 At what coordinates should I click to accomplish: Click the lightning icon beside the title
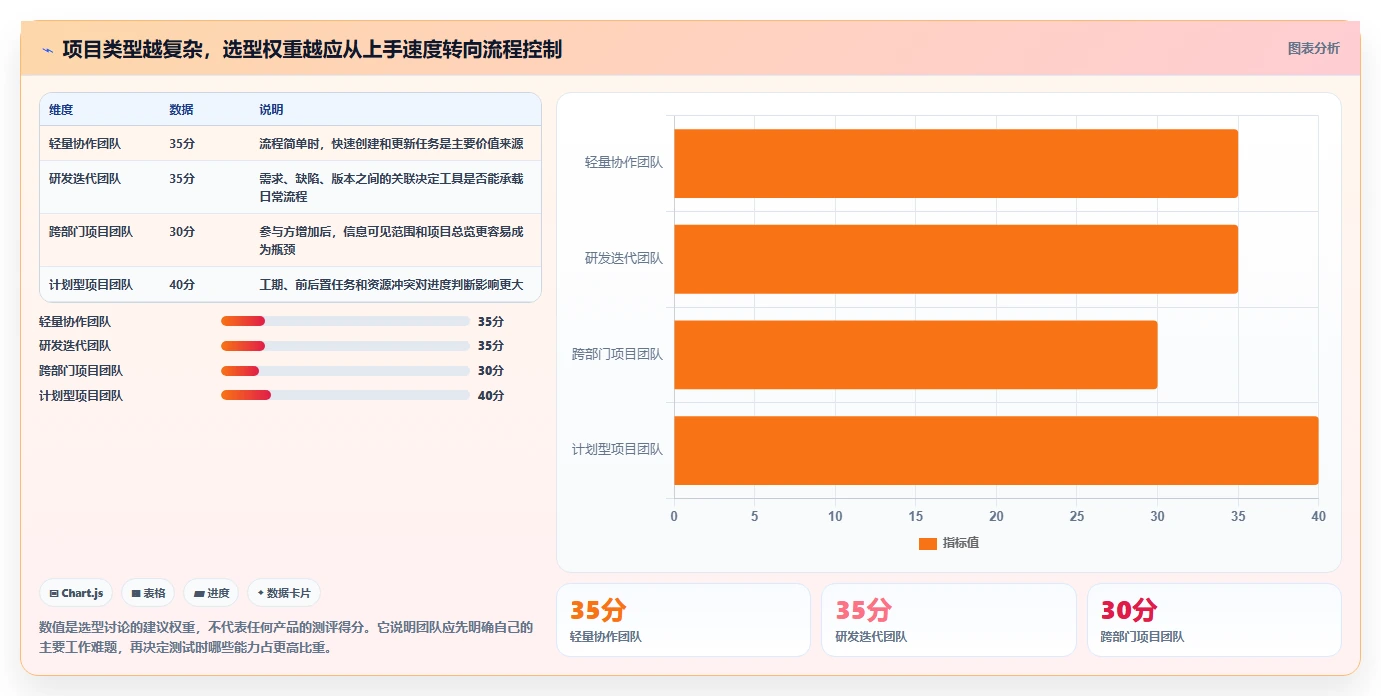point(47,49)
